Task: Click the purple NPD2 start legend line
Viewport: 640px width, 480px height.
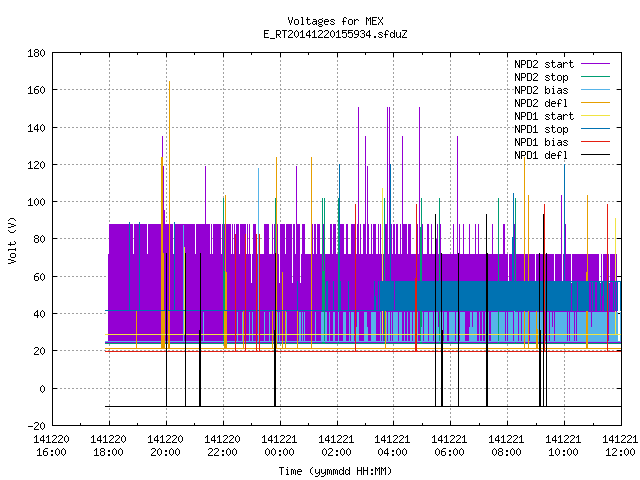Action: pyautogui.click(x=595, y=64)
